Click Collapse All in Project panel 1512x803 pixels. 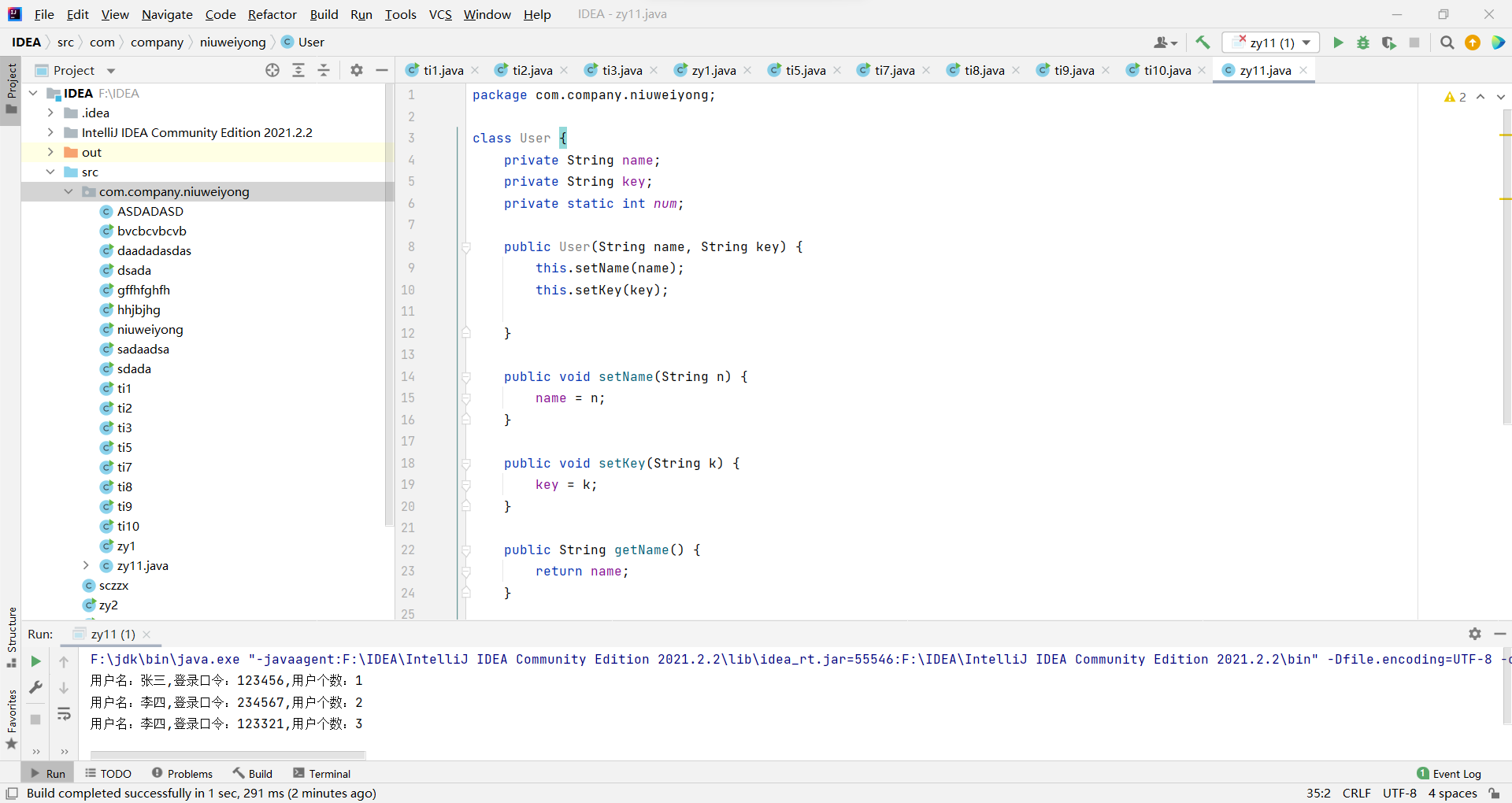point(324,70)
